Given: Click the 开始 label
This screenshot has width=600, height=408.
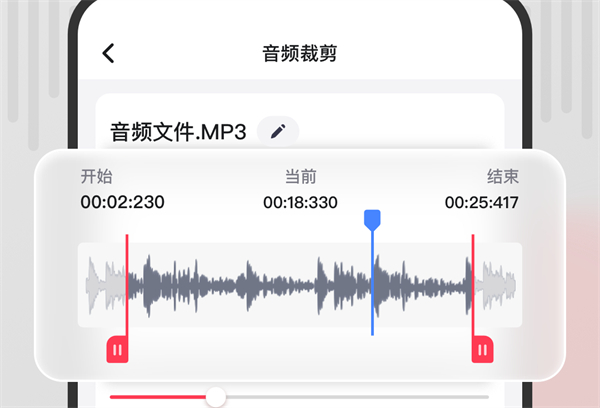Looking at the screenshot, I should click(96, 176).
